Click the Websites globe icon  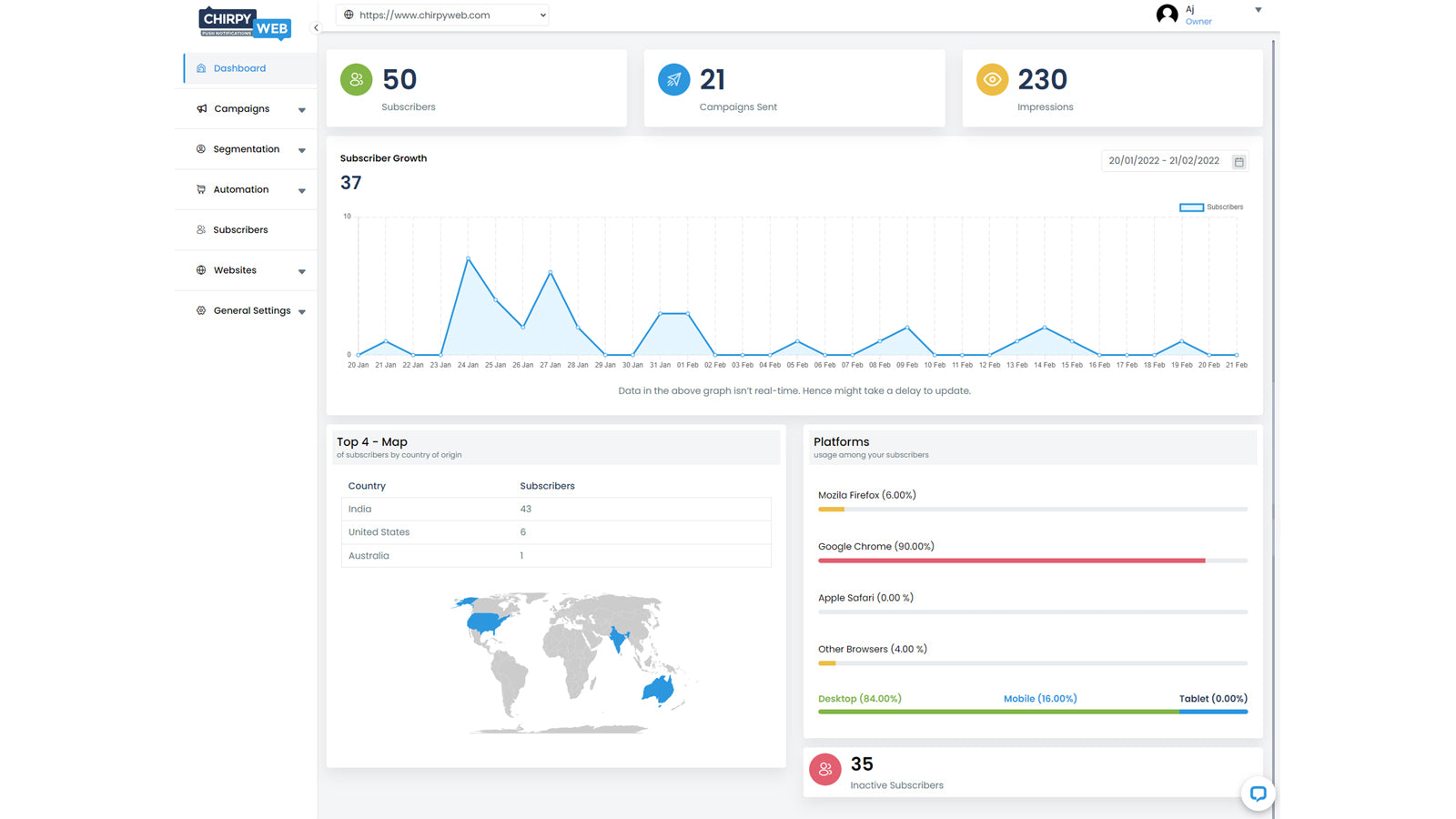(x=201, y=269)
